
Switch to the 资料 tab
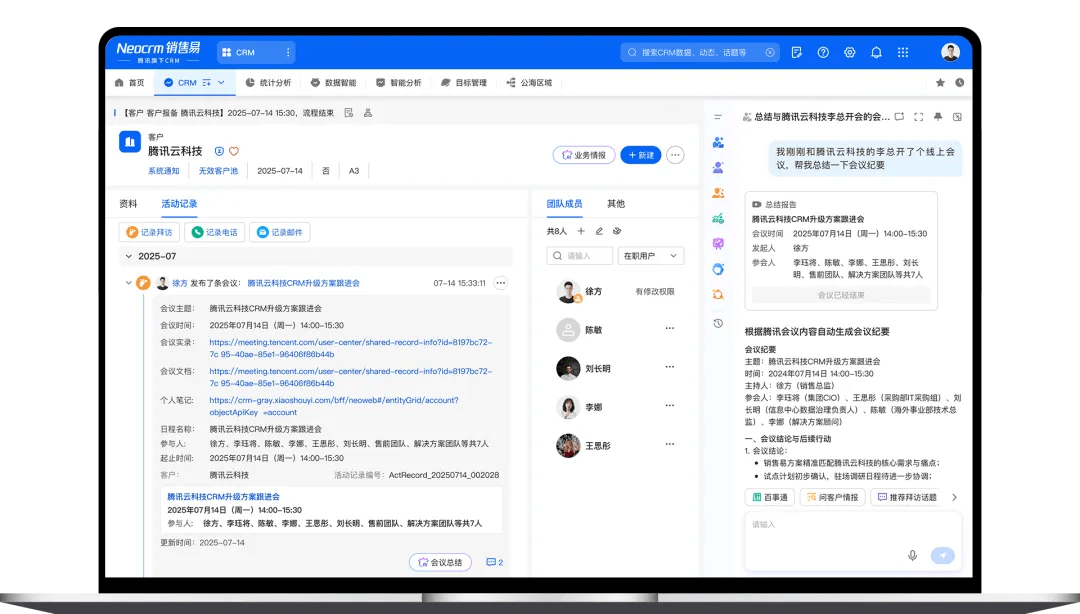128,204
